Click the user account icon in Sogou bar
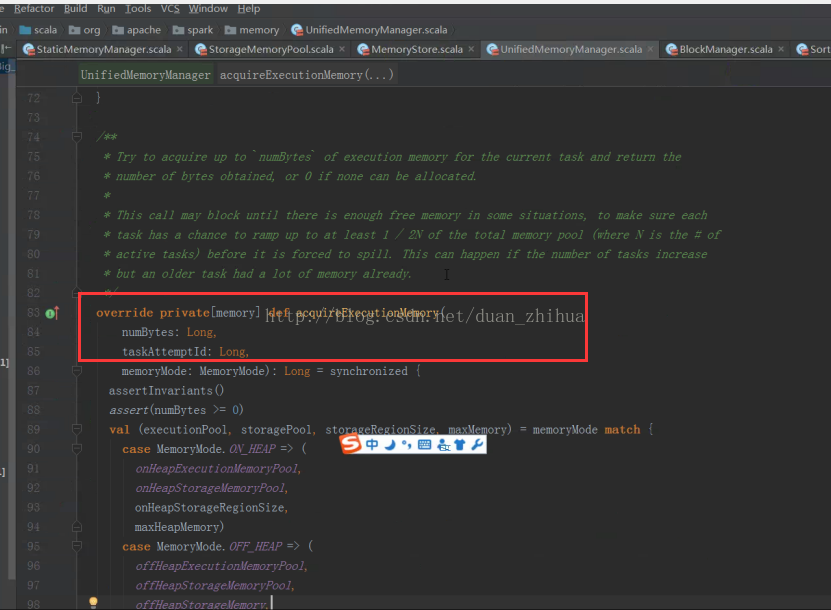Image resolution: width=831 pixels, height=610 pixels. click(443, 445)
